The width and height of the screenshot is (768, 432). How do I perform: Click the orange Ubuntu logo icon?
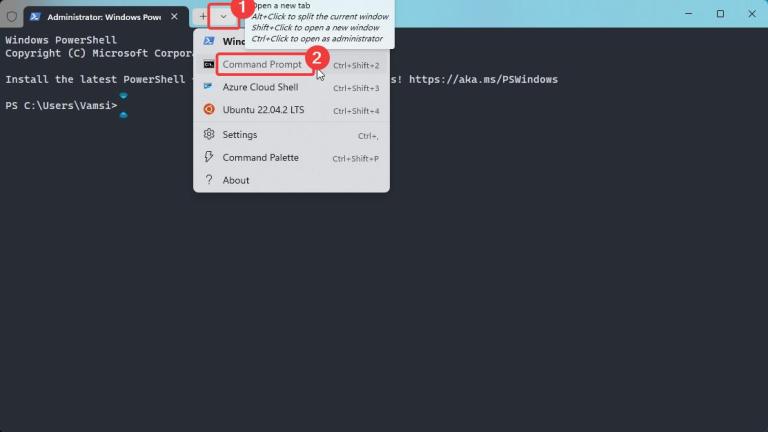209,109
